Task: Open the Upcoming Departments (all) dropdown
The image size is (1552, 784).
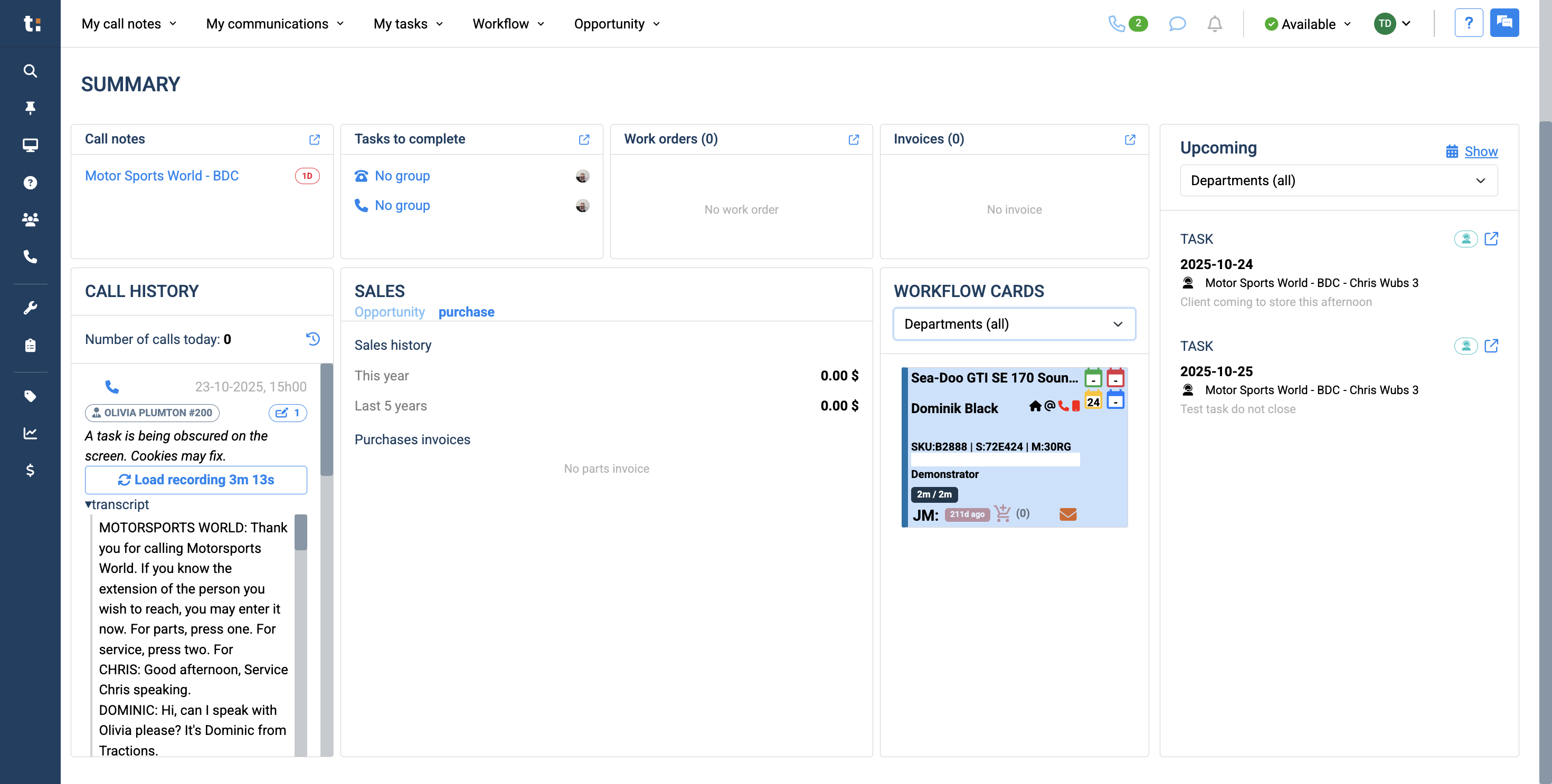Action: coord(1338,180)
